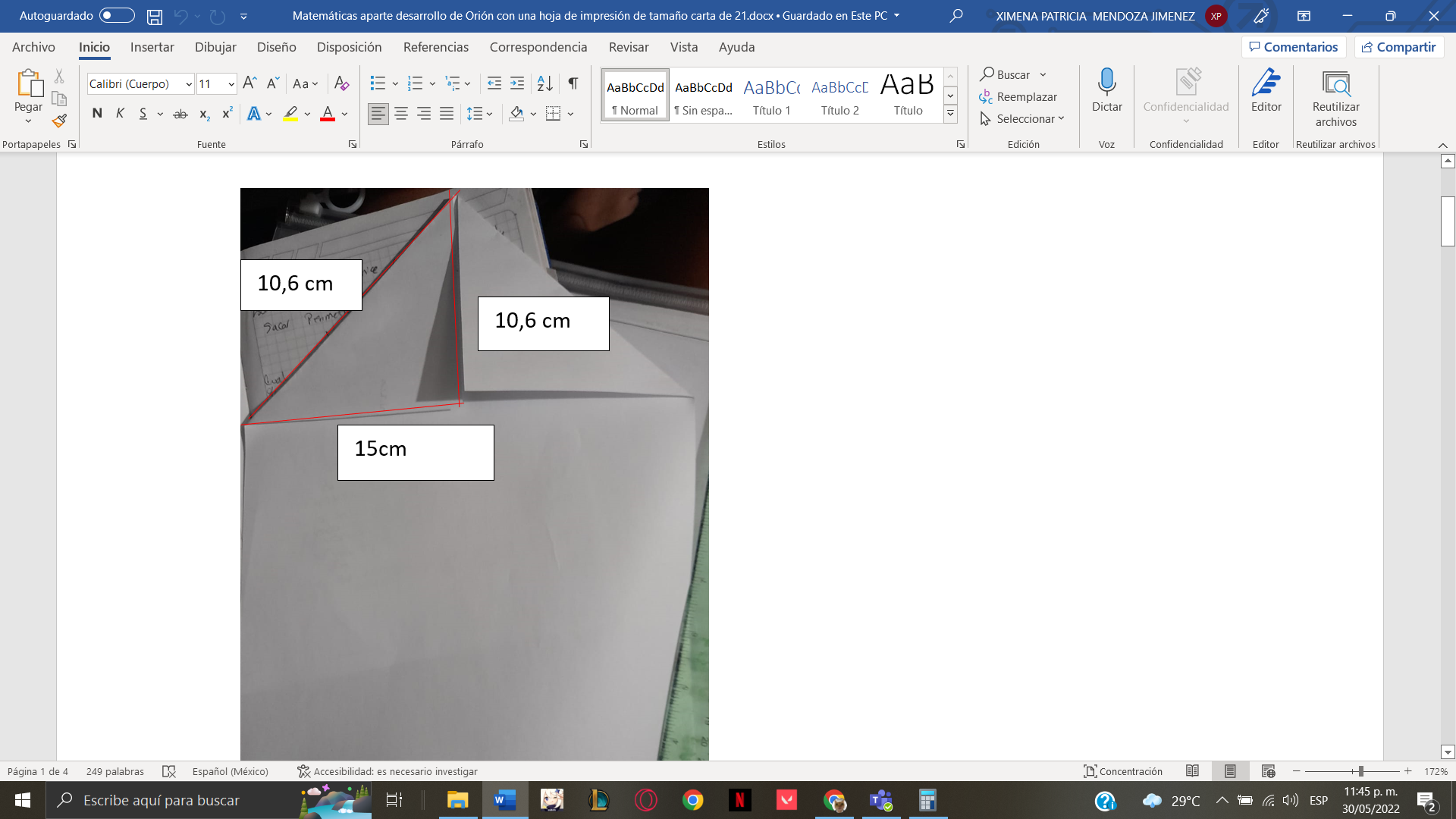The width and height of the screenshot is (1456, 819).
Task: Click the Reemplazar tool in Edición group
Action: (x=1025, y=96)
